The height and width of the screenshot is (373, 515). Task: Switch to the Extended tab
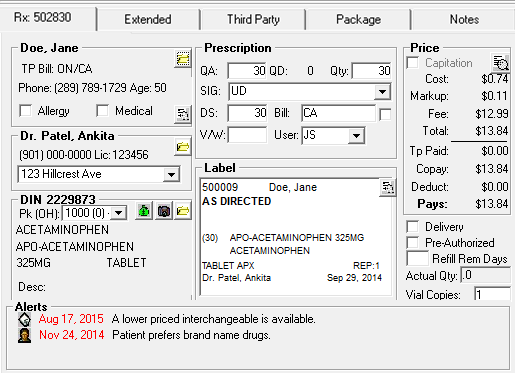(148, 19)
